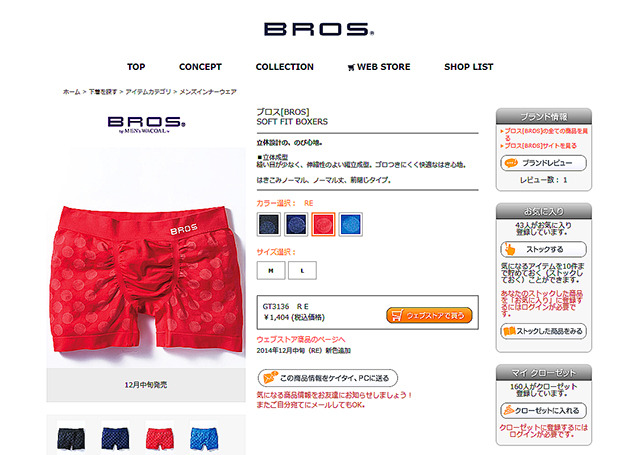Image resolution: width=640 pixels, height=455 pixels.
Task: Select the black boxers thumbnail
Action: (x=71, y=438)
